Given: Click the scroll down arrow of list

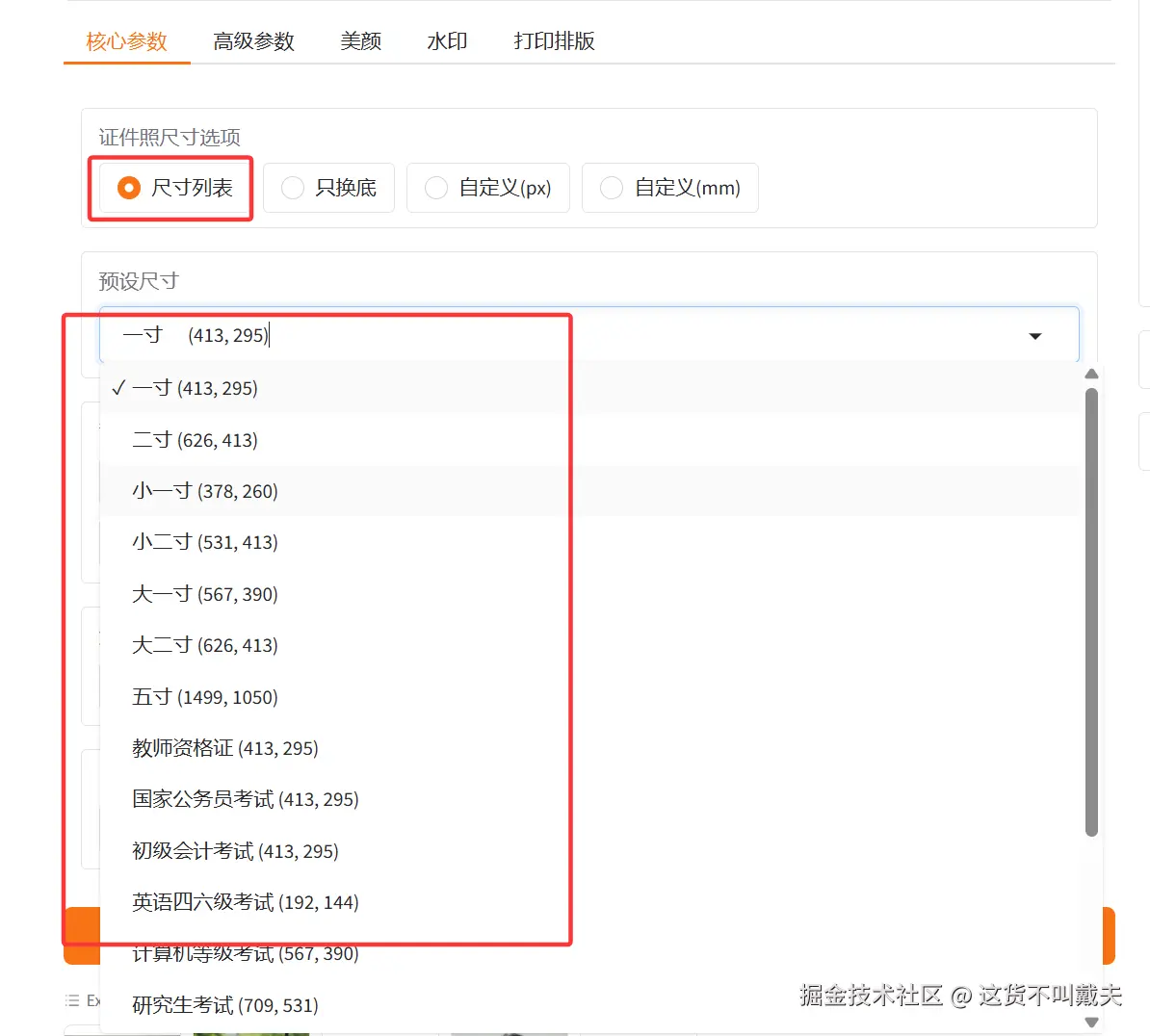Looking at the screenshot, I should (1091, 1023).
